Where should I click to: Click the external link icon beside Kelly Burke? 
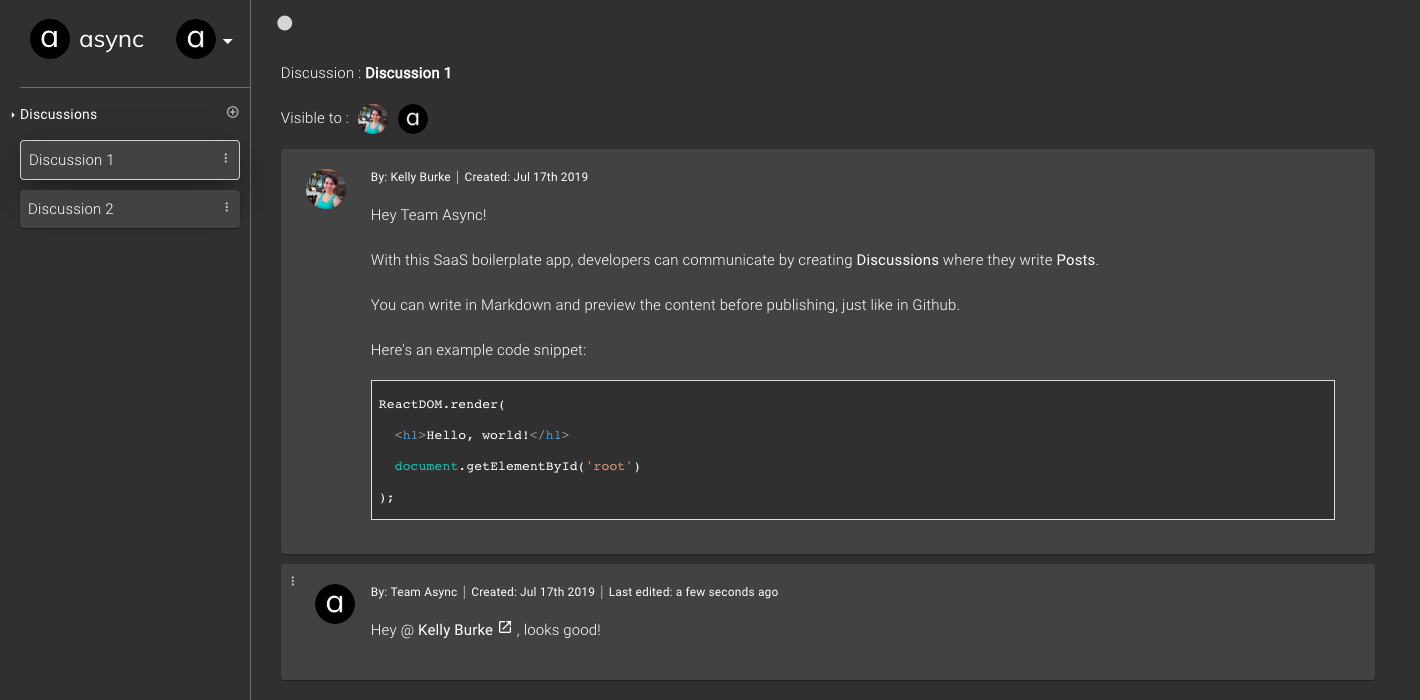point(503,627)
